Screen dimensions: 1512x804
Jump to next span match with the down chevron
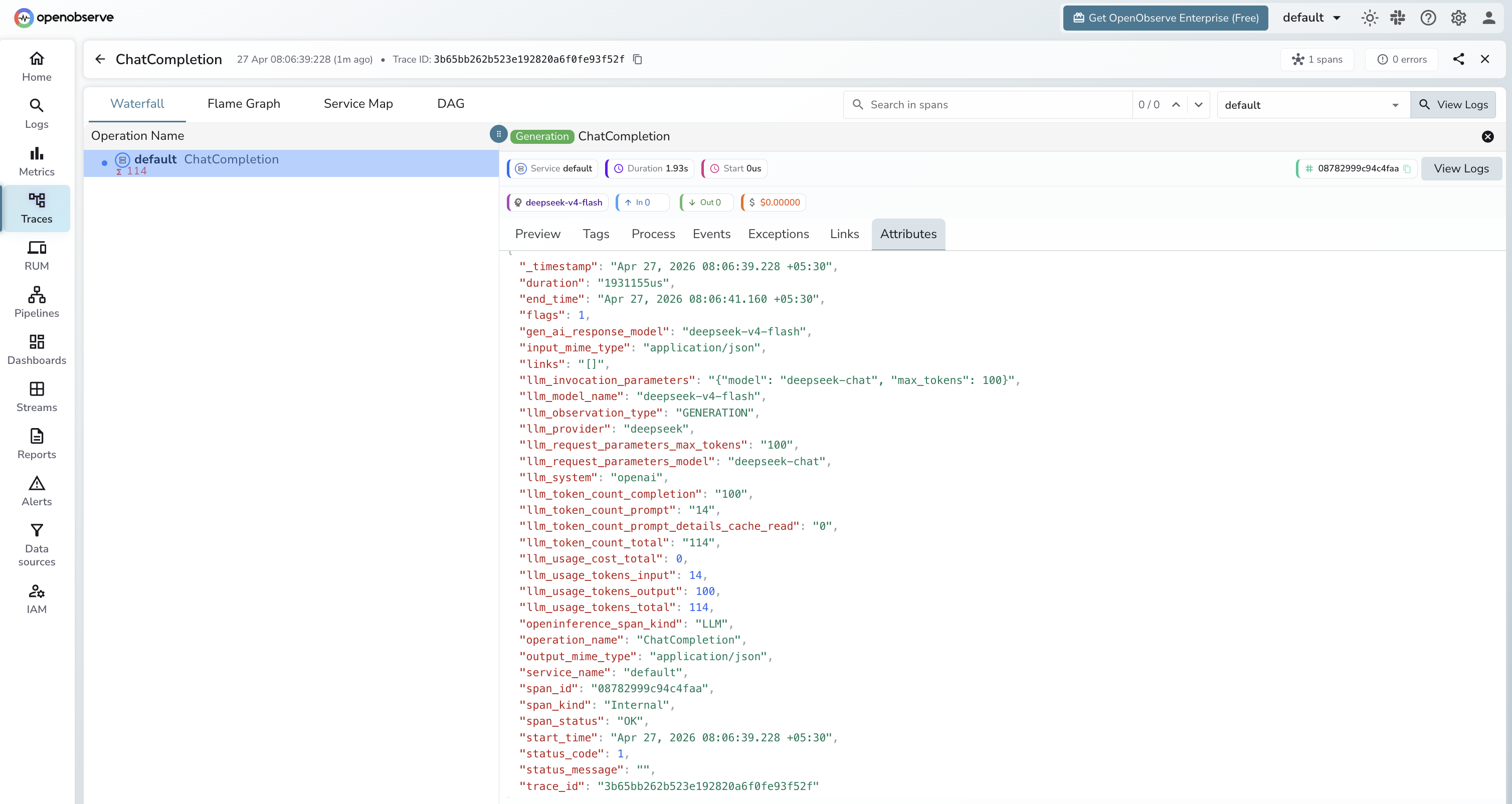point(1199,104)
